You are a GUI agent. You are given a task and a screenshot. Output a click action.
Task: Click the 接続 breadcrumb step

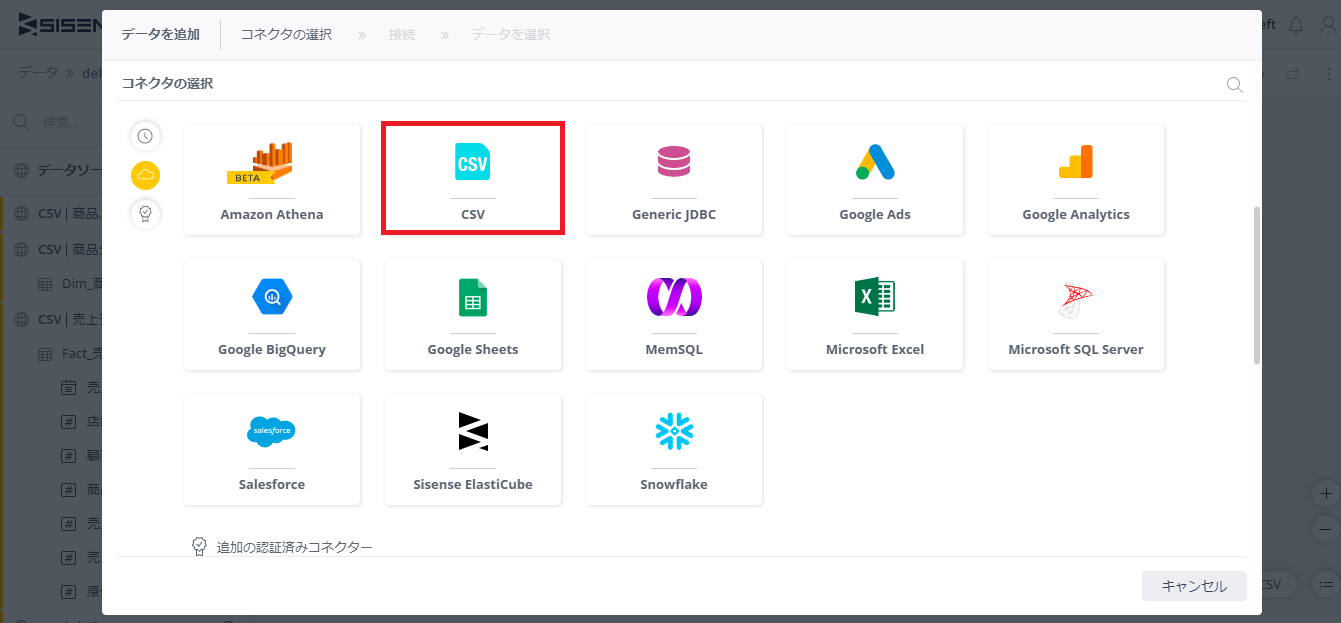402,34
